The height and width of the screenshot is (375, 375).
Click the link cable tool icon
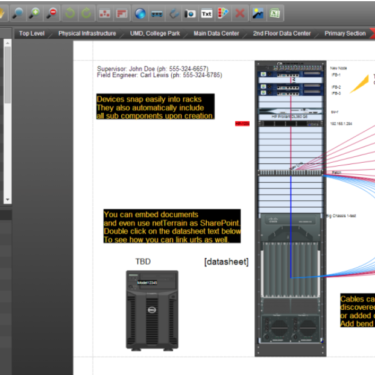pos(173,13)
